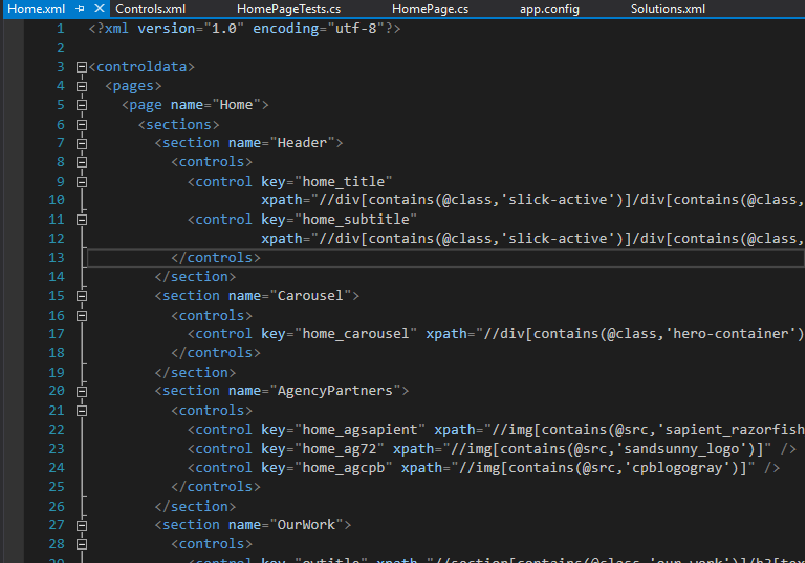
Task: Collapse the home_title control on line 9
Action: click(x=81, y=182)
